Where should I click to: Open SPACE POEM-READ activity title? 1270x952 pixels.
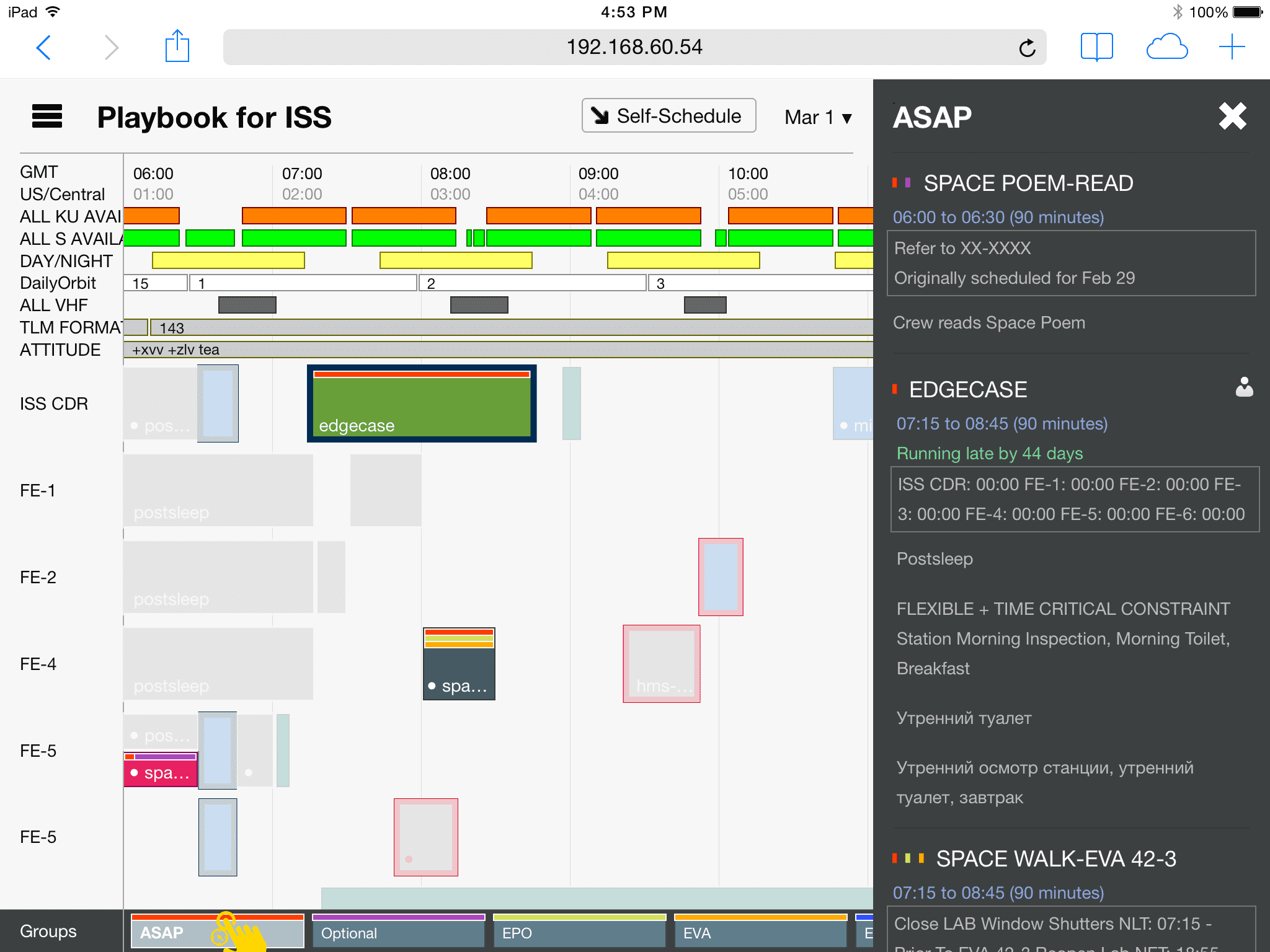click(x=1028, y=183)
